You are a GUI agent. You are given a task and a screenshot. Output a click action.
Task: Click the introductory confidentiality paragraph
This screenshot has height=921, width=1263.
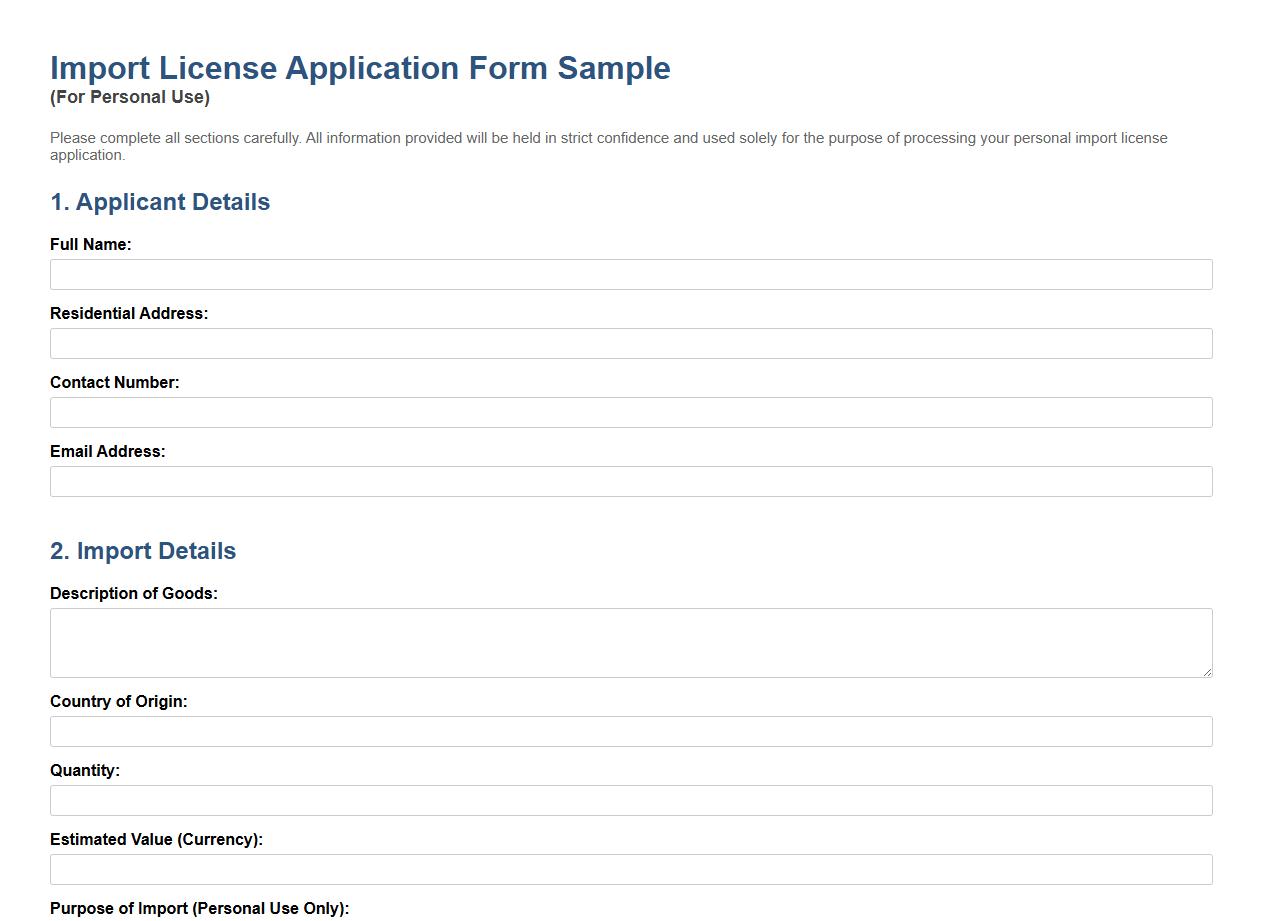(x=608, y=146)
